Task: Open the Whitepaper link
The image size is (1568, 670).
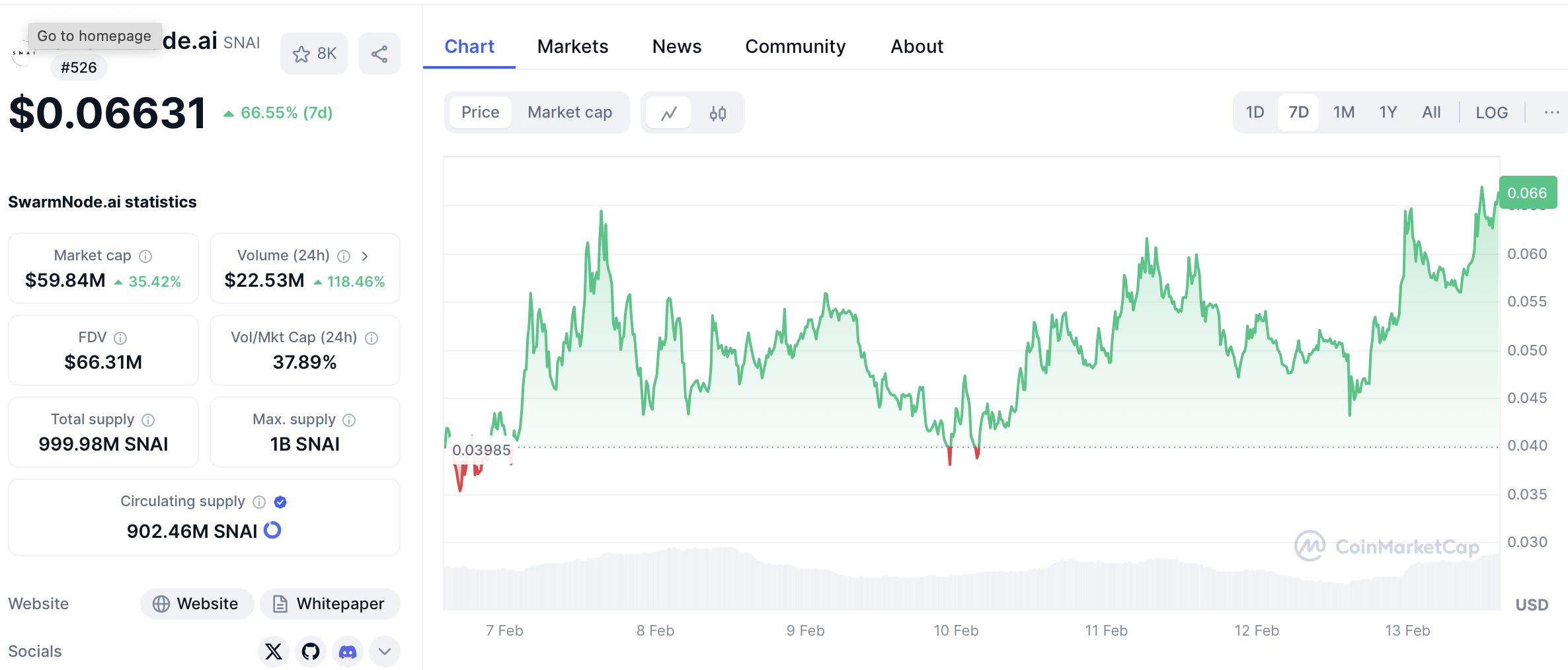Action: pyautogui.click(x=330, y=604)
